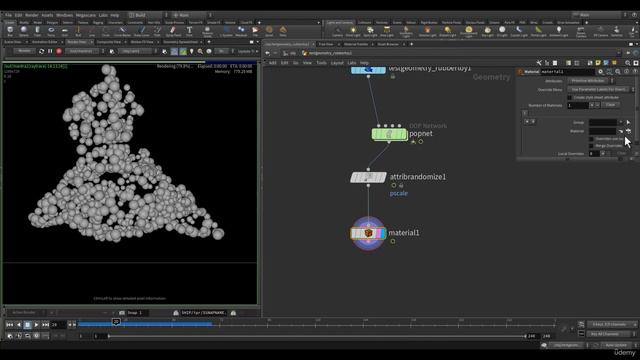Select the attribrandomize1 node

click(x=368, y=177)
